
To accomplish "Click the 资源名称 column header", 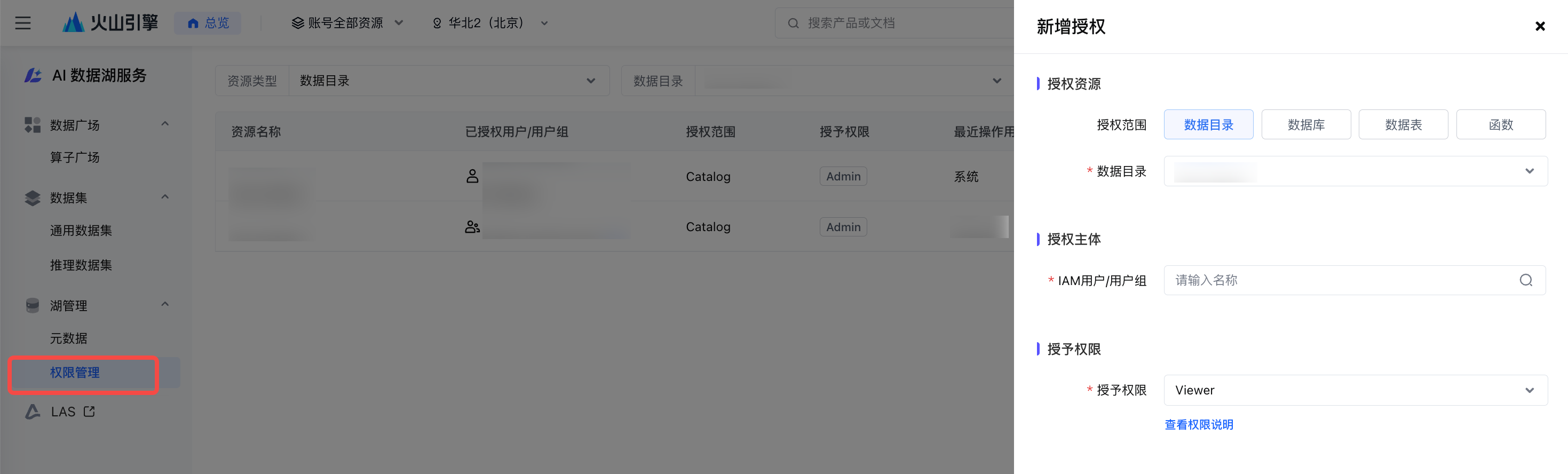I will [x=256, y=132].
